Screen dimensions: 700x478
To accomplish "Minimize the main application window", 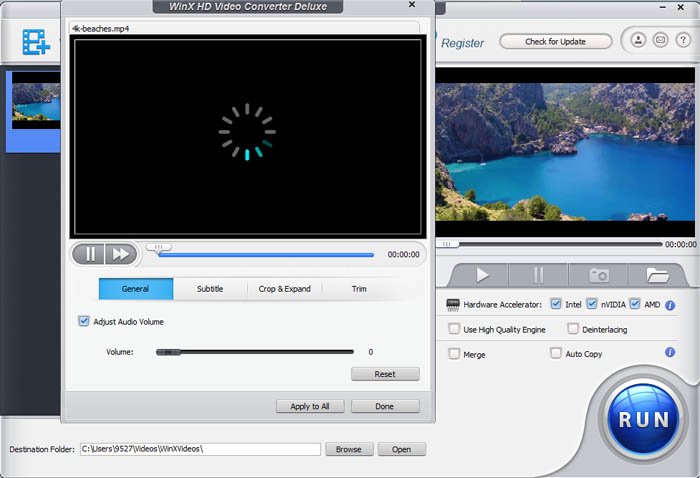I will click(x=662, y=7).
